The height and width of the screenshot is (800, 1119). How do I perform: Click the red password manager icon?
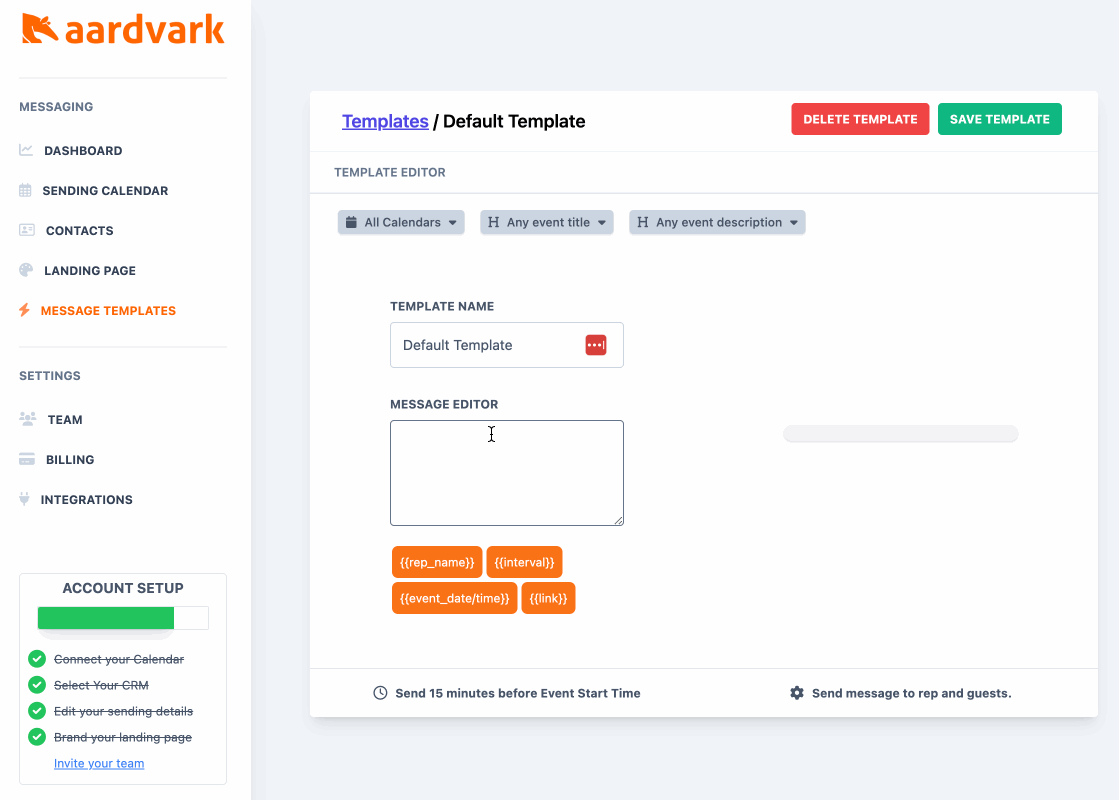pos(596,345)
